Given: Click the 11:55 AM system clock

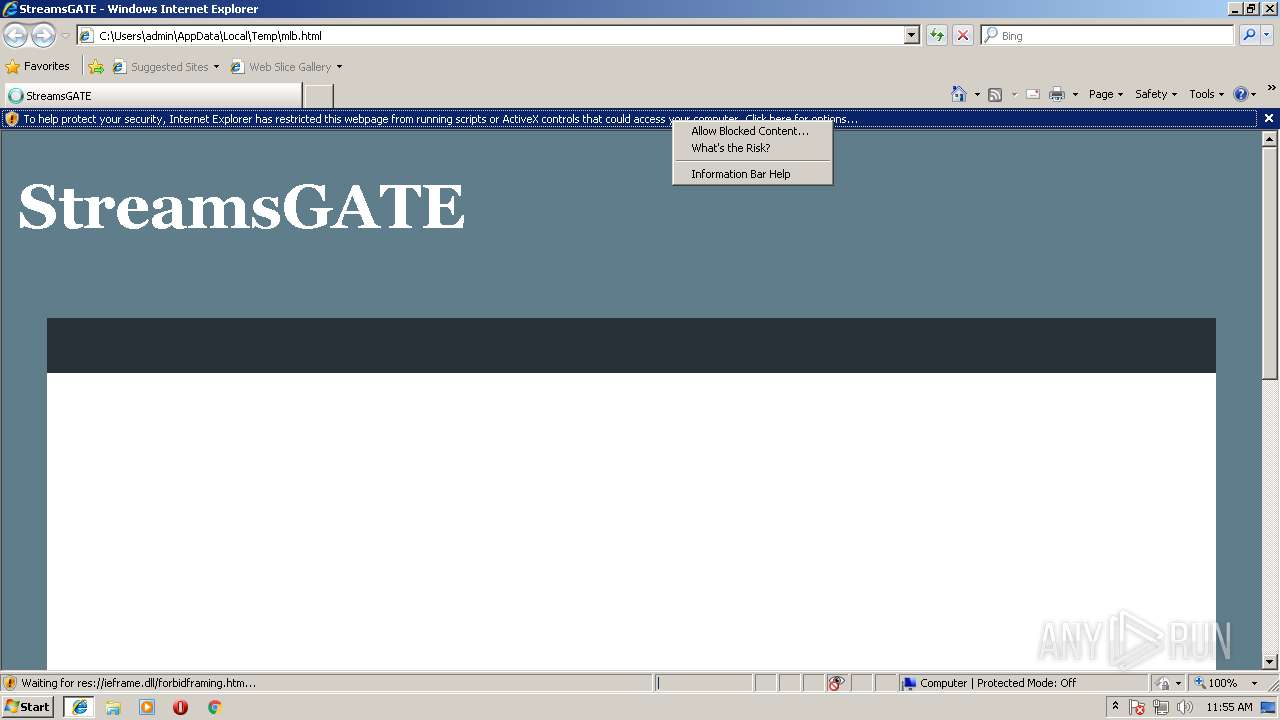Looking at the screenshot, I should 1229,707.
